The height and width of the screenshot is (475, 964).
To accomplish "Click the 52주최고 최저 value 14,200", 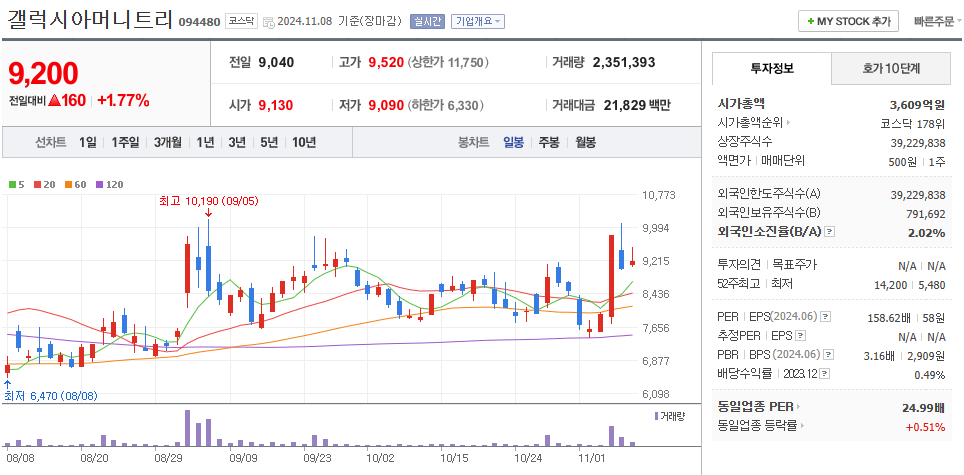I will (890, 285).
